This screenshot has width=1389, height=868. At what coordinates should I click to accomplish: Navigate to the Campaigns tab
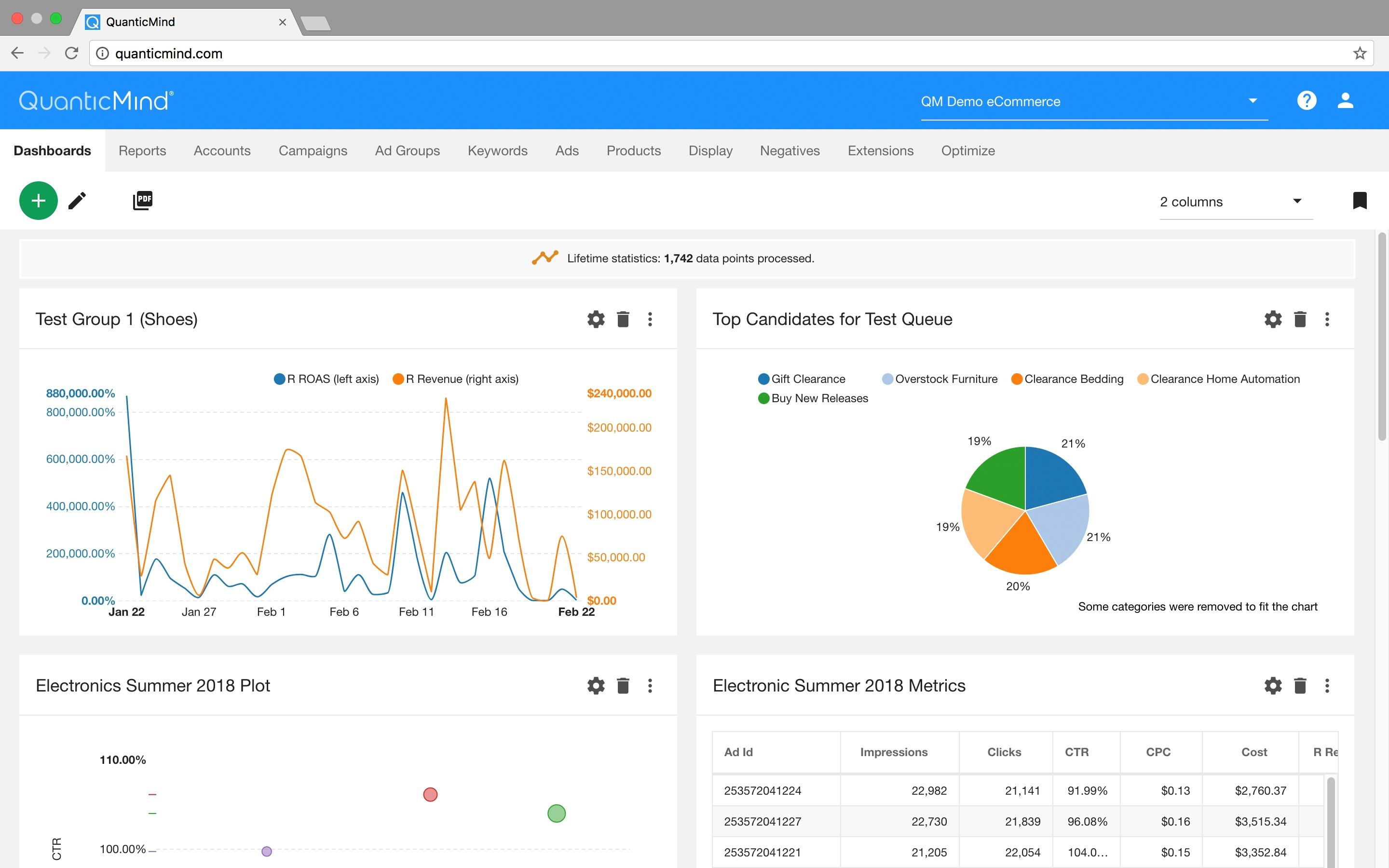pos(312,150)
